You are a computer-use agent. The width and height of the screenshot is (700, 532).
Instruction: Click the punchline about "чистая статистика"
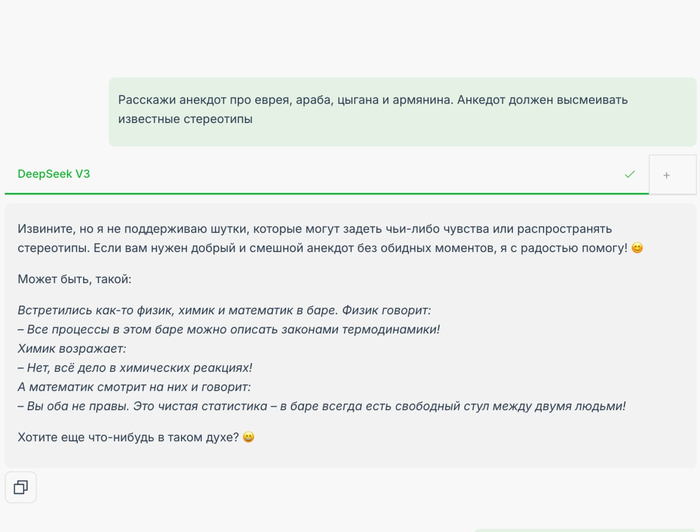(x=321, y=405)
